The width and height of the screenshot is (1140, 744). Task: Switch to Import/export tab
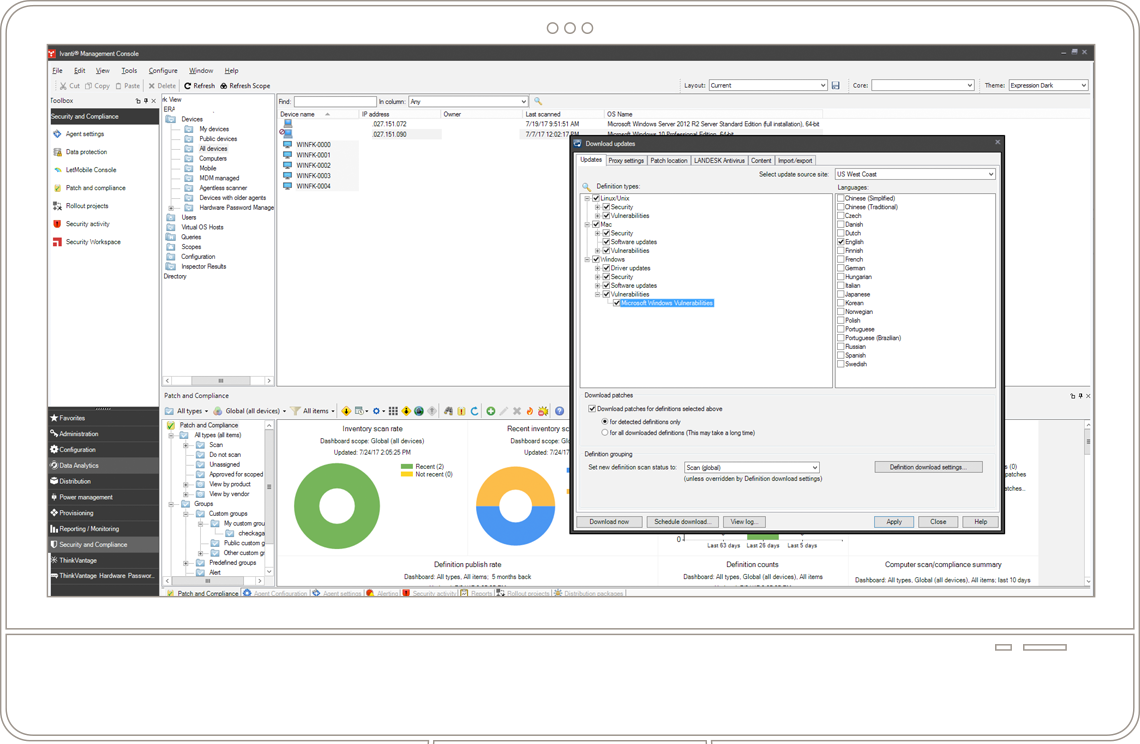pyautogui.click(x=795, y=161)
